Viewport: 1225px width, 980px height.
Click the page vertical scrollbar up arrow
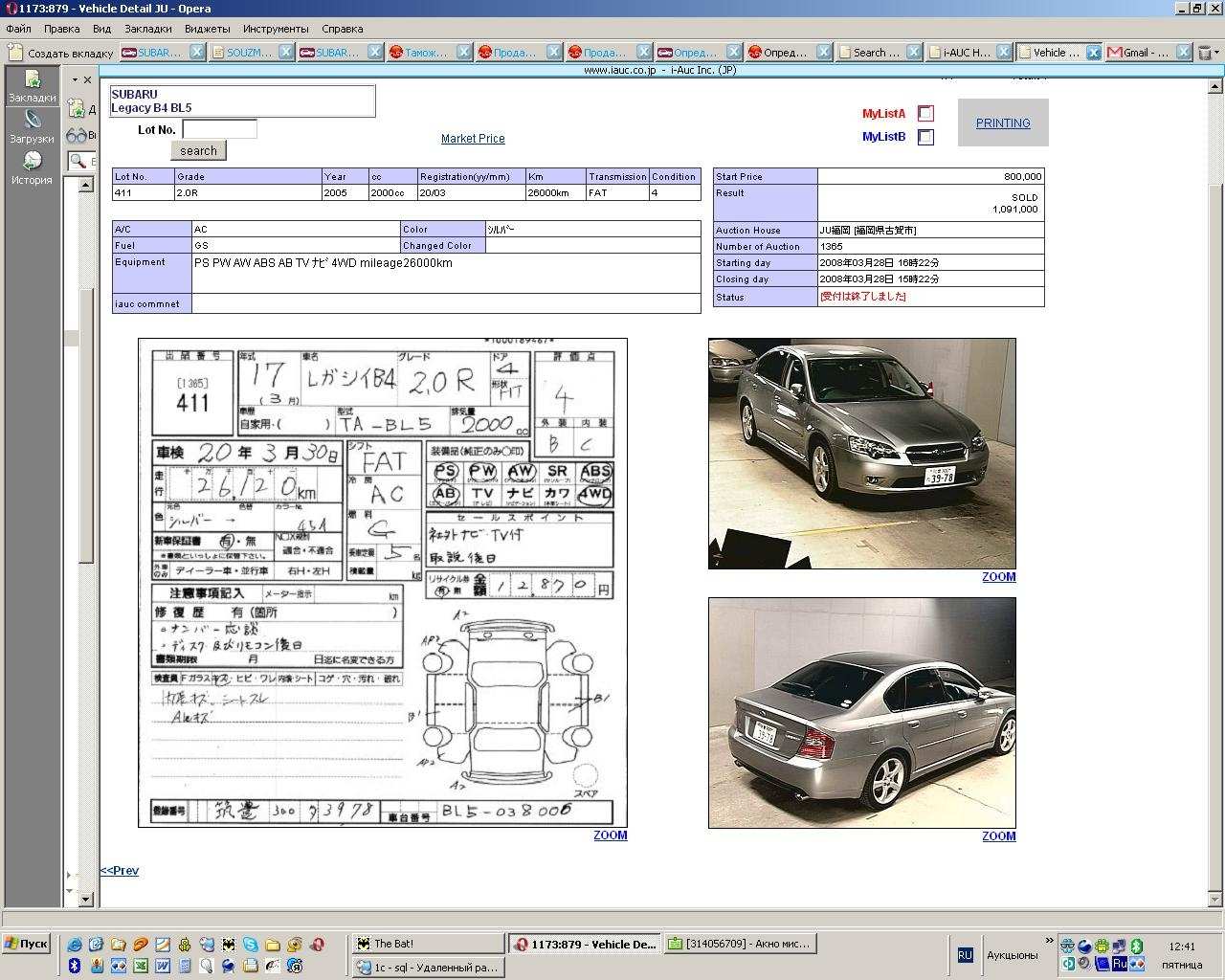pos(1216,86)
